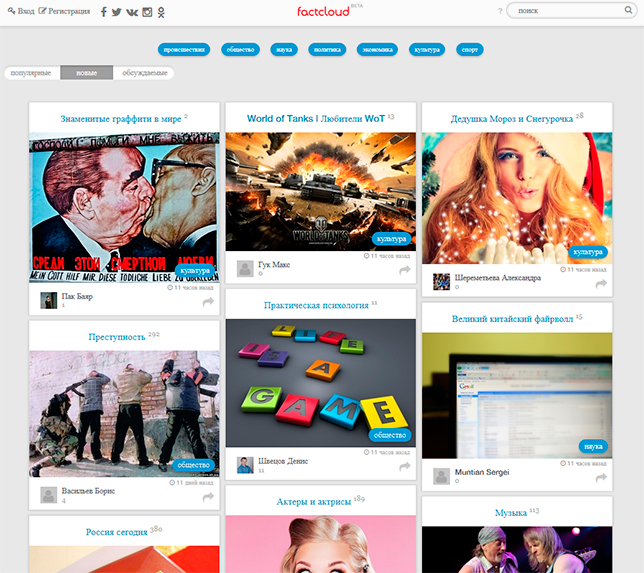Click наука tag on laptop image
This screenshot has height=573, width=644.
click(593, 446)
